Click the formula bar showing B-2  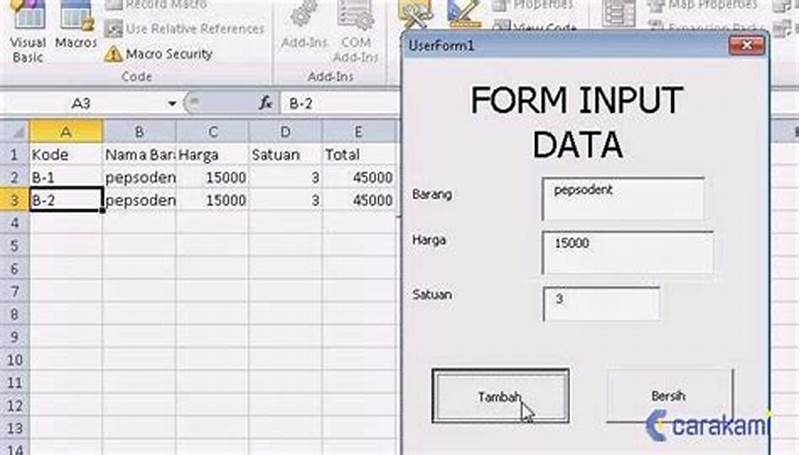coord(339,104)
